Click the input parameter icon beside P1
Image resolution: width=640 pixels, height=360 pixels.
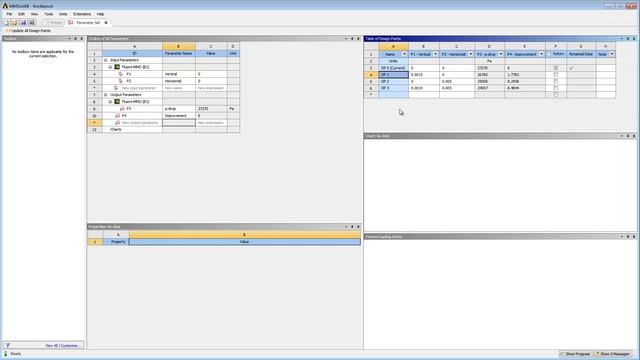(121, 74)
